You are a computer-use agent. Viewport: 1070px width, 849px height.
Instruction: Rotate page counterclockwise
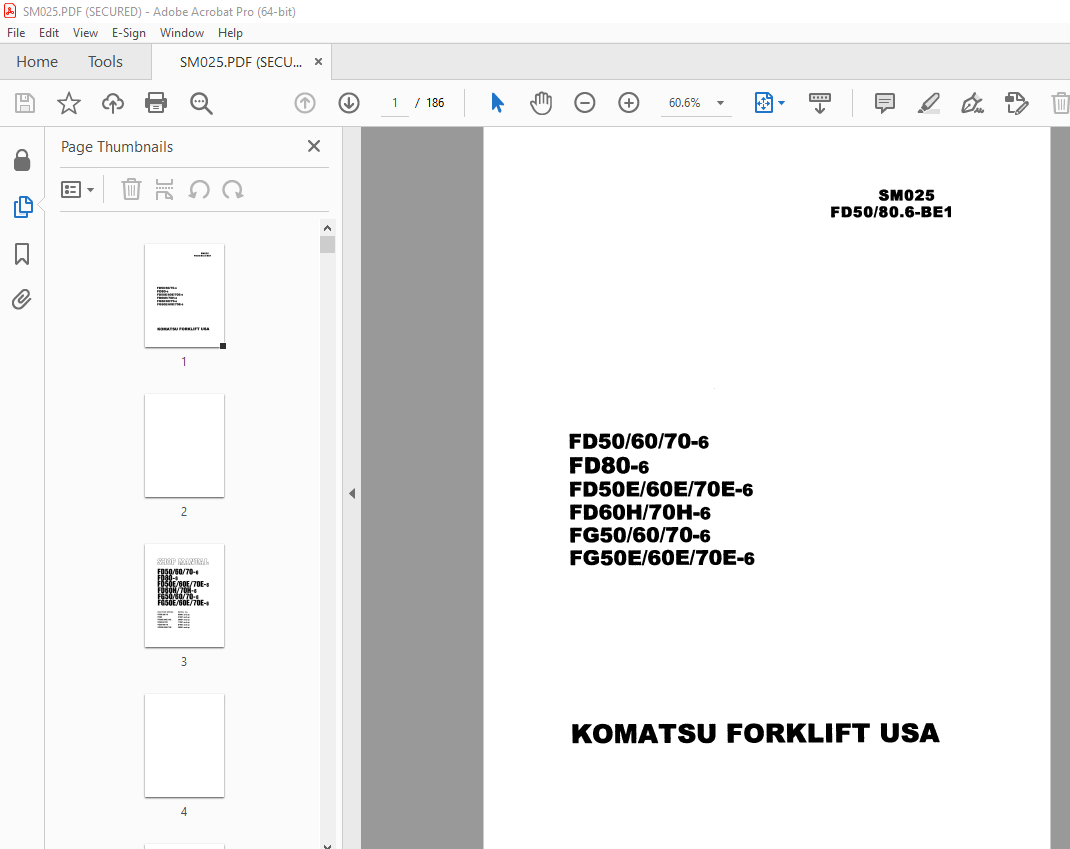click(x=199, y=189)
